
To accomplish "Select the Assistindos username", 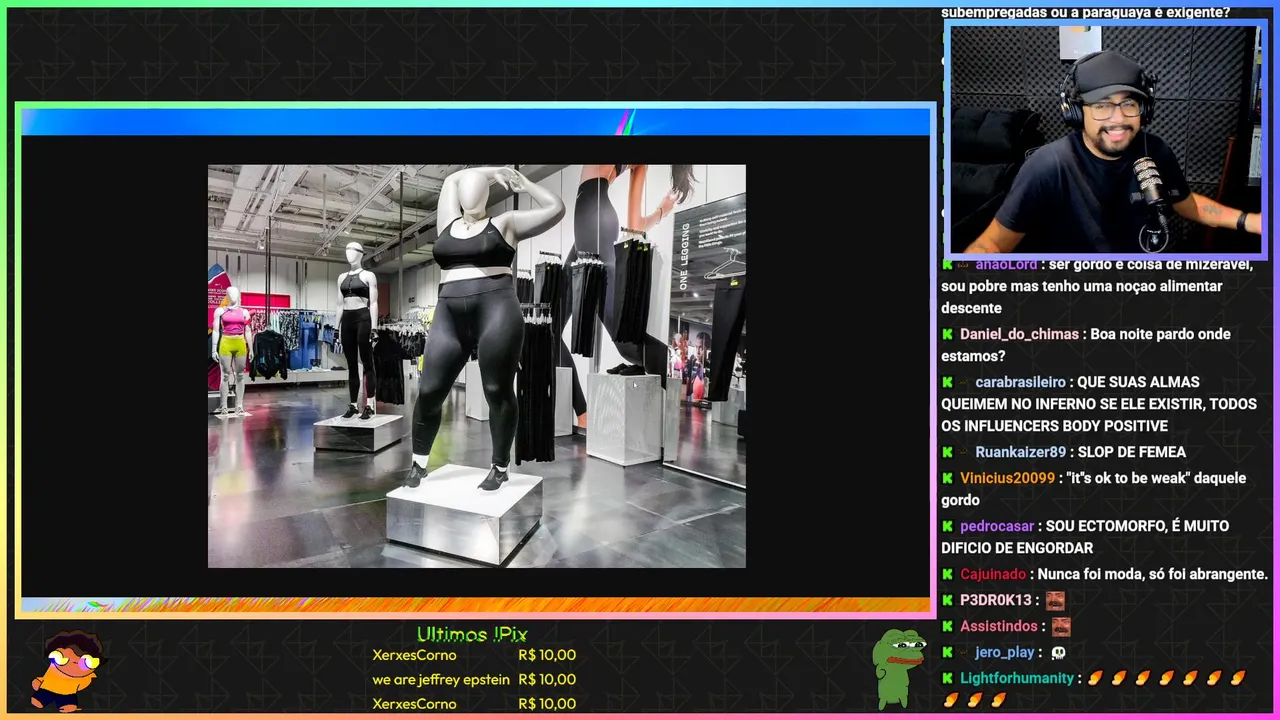I will point(999,626).
